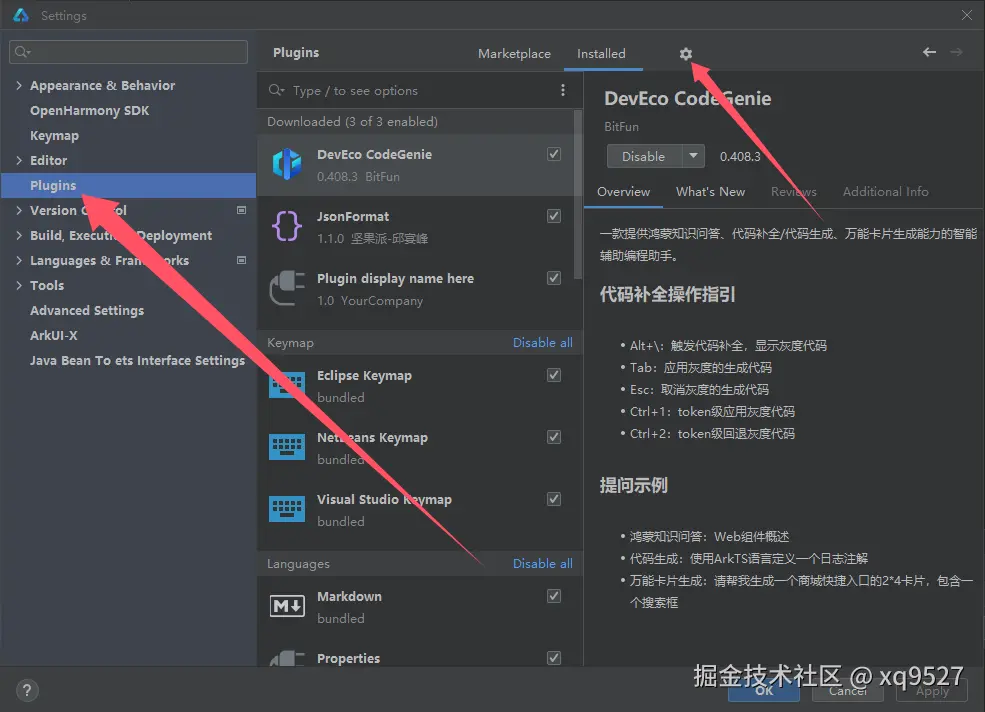
Task: Disable the Markdown plugin checkbox
Action: [x=554, y=596]
